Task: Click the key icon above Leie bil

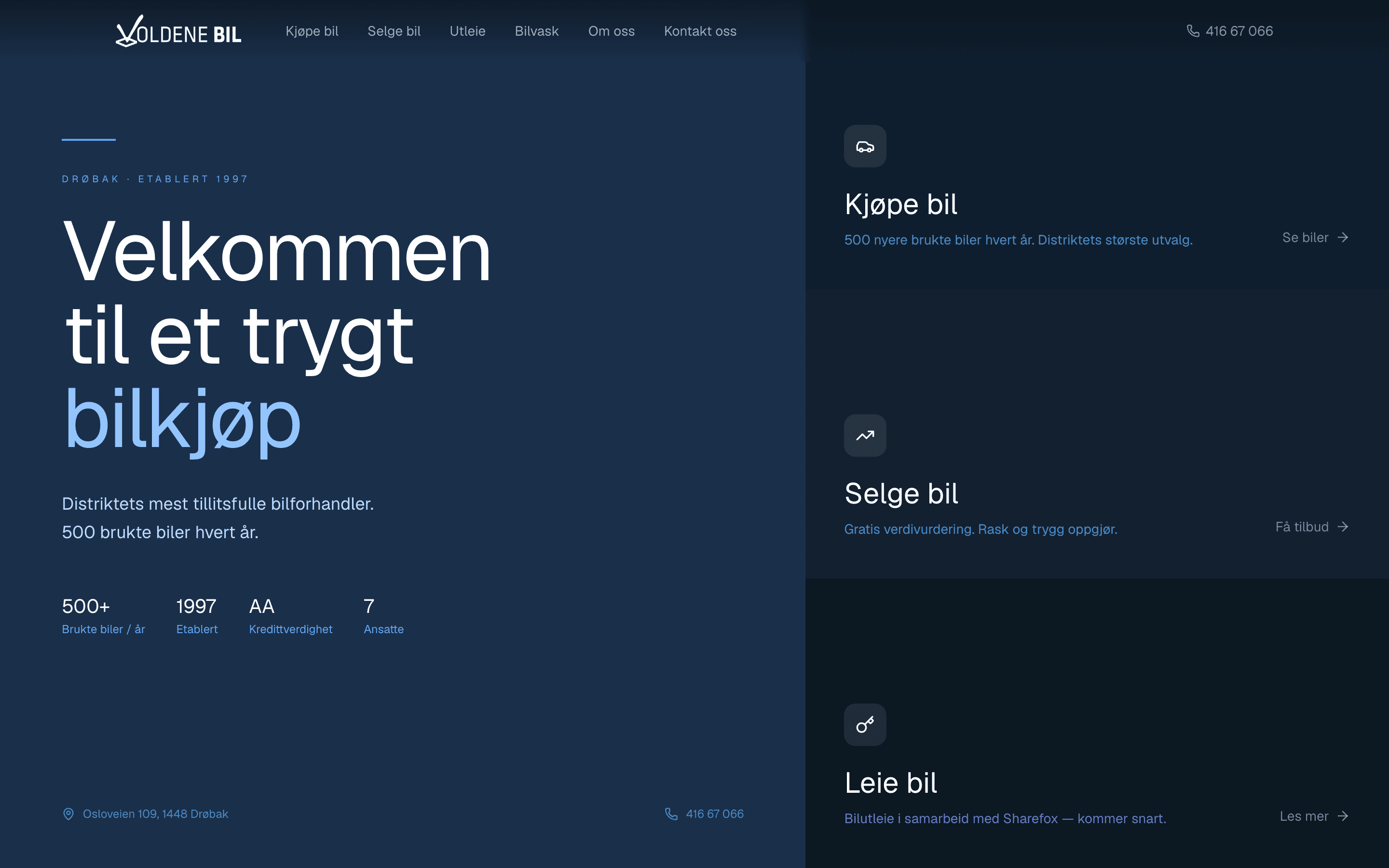Action: pos(865,725)
